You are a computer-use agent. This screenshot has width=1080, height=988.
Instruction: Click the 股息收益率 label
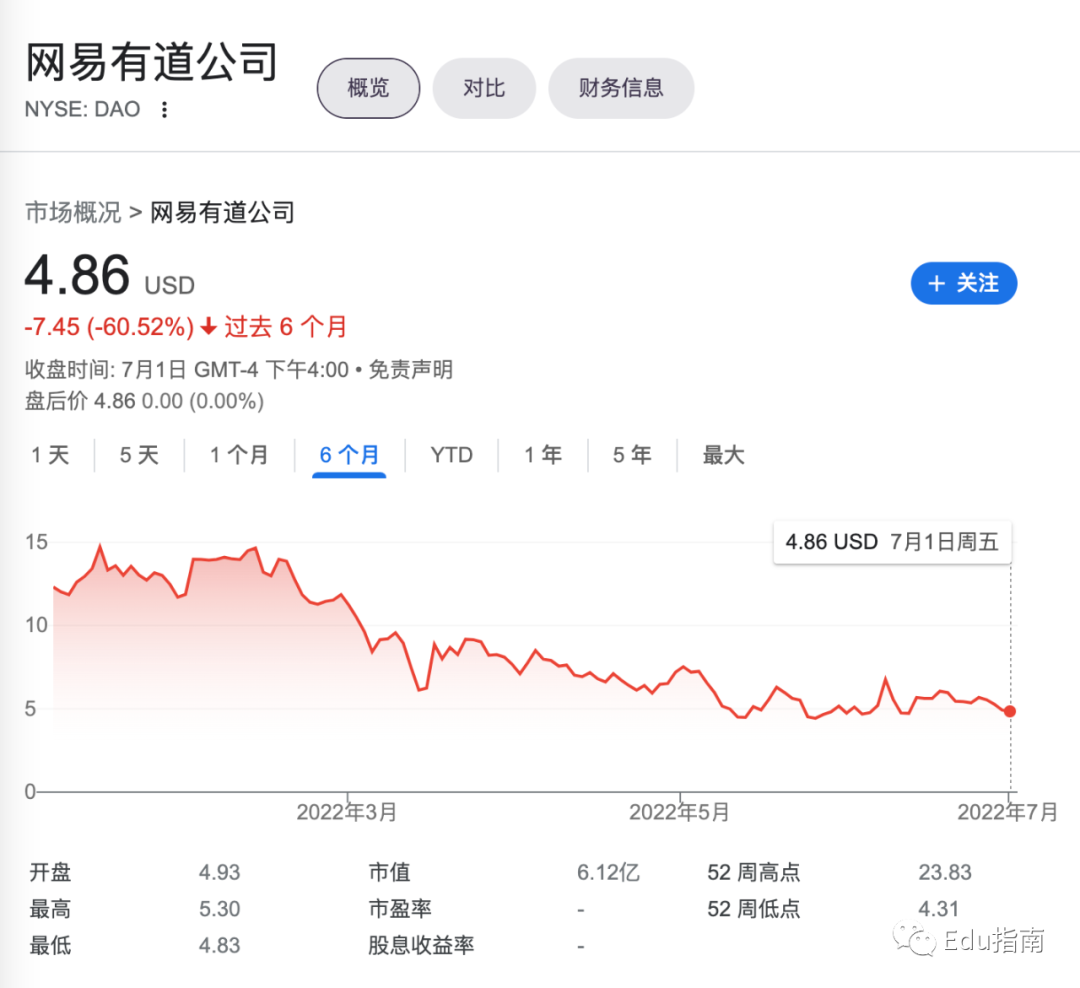click(x=422, y=945)
